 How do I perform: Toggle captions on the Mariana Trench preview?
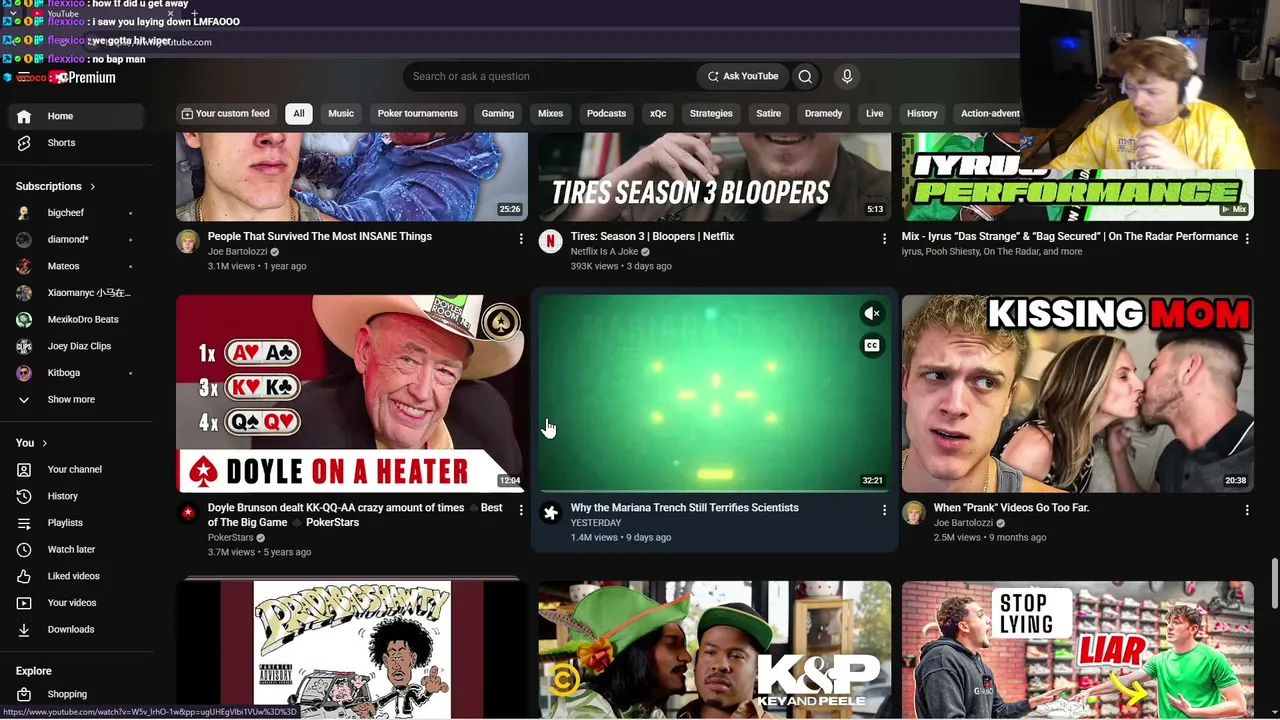(872, 346)
